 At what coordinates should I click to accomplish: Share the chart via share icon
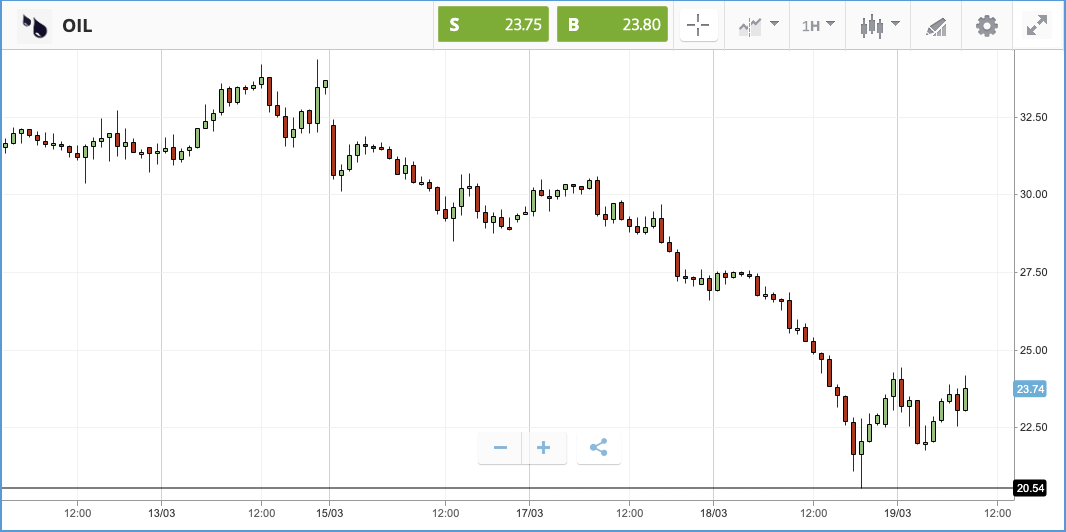[598, 448]
